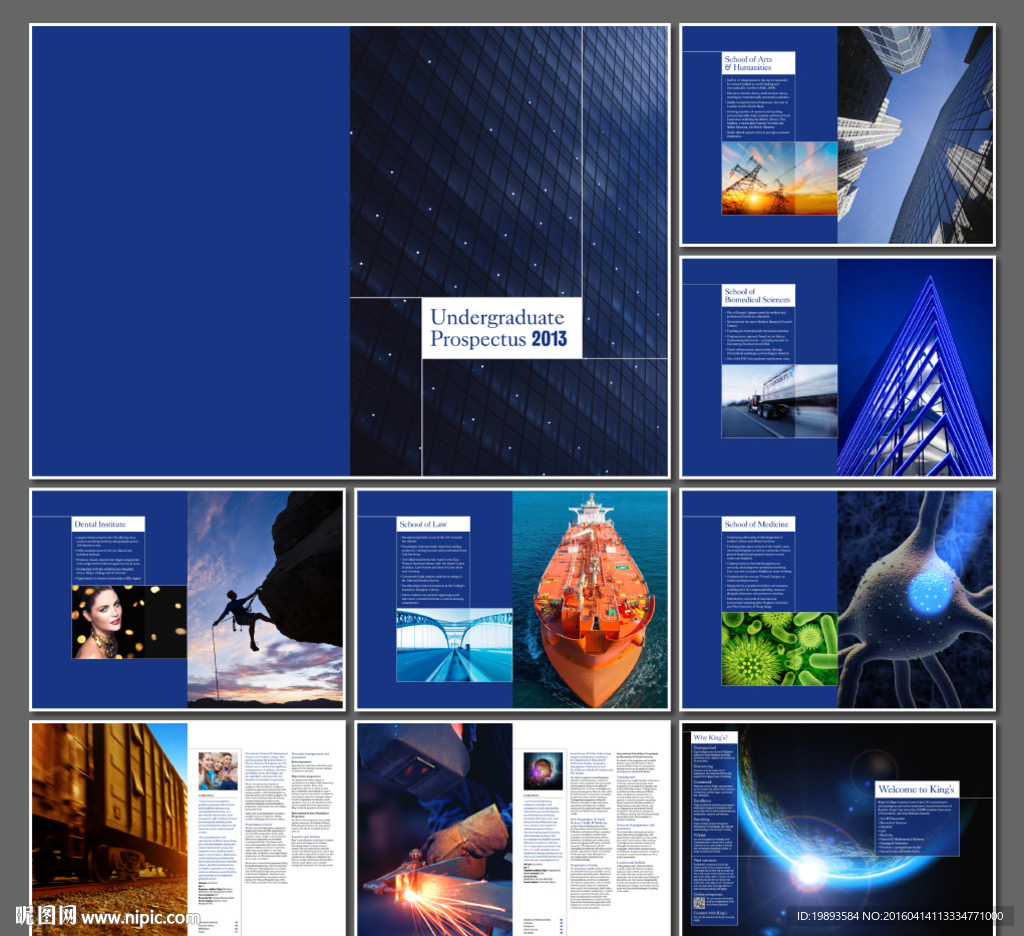Click the 'School of Biomedical Sciences' heading
Screen dimensions: 1024x936
click(x=758, y=295)
